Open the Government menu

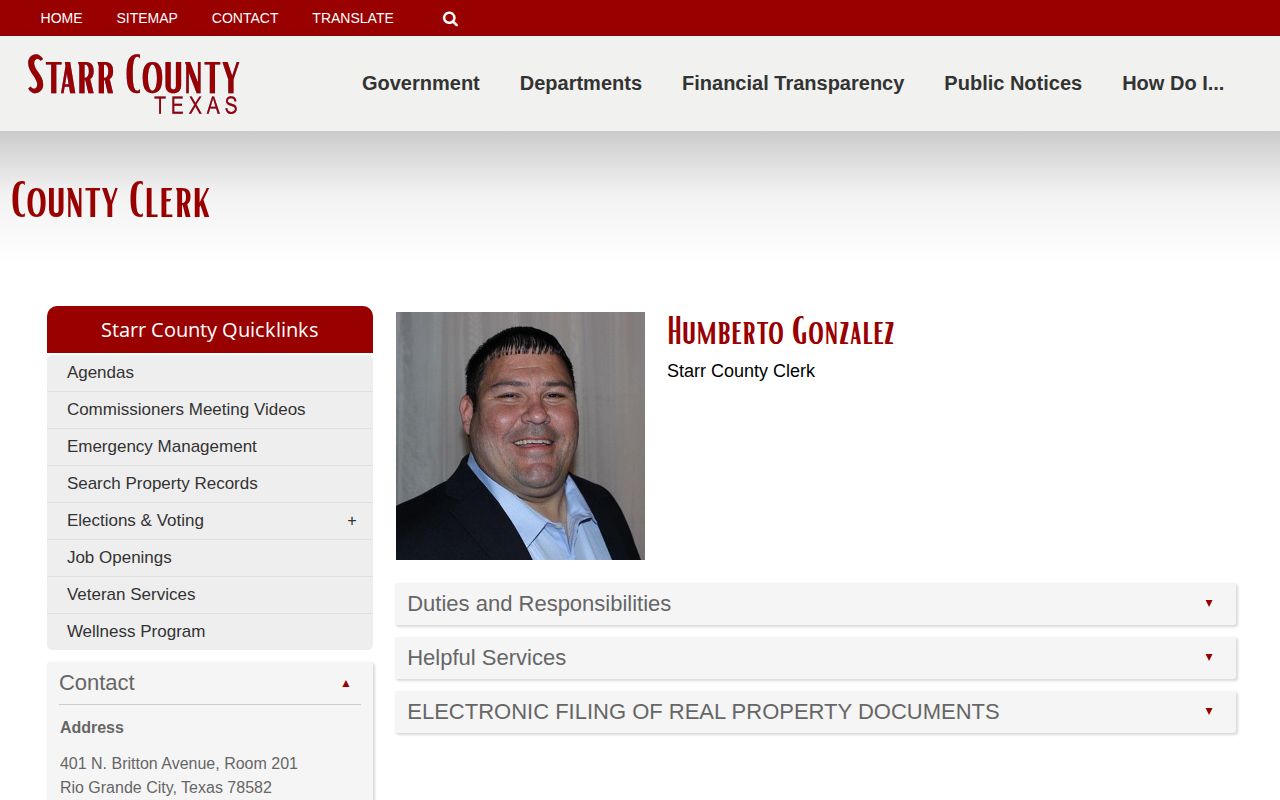(421, 83)
